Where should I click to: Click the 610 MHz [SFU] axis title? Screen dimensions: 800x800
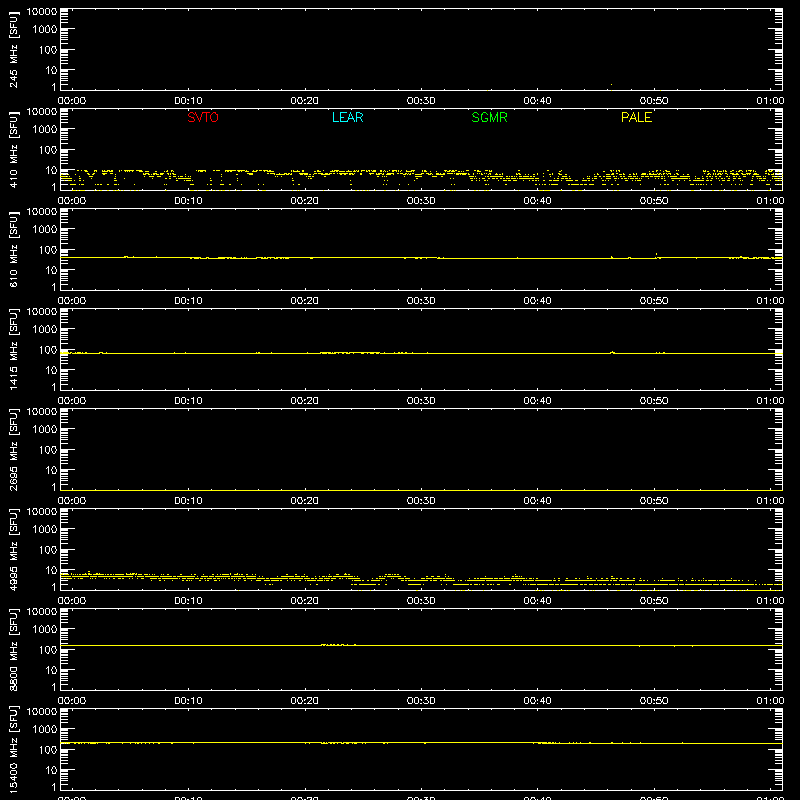coord(13,250)
